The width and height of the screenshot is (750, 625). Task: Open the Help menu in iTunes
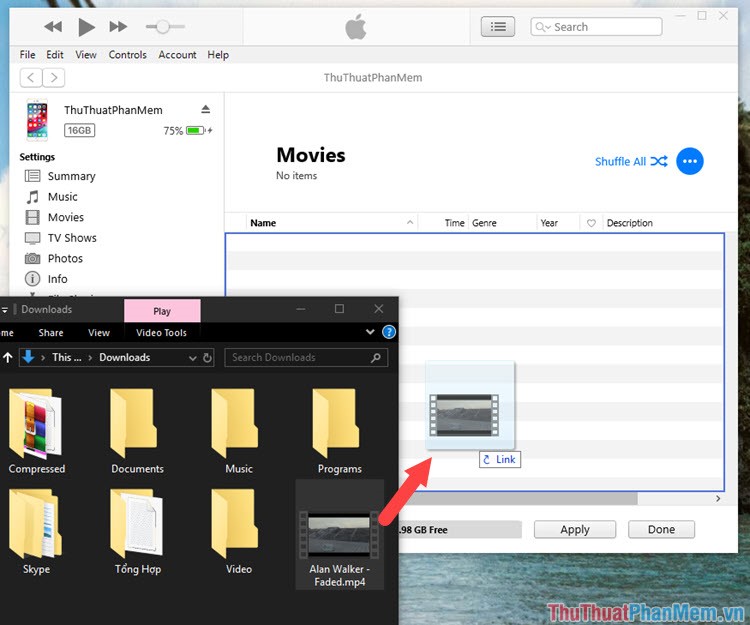coord(218,55)
